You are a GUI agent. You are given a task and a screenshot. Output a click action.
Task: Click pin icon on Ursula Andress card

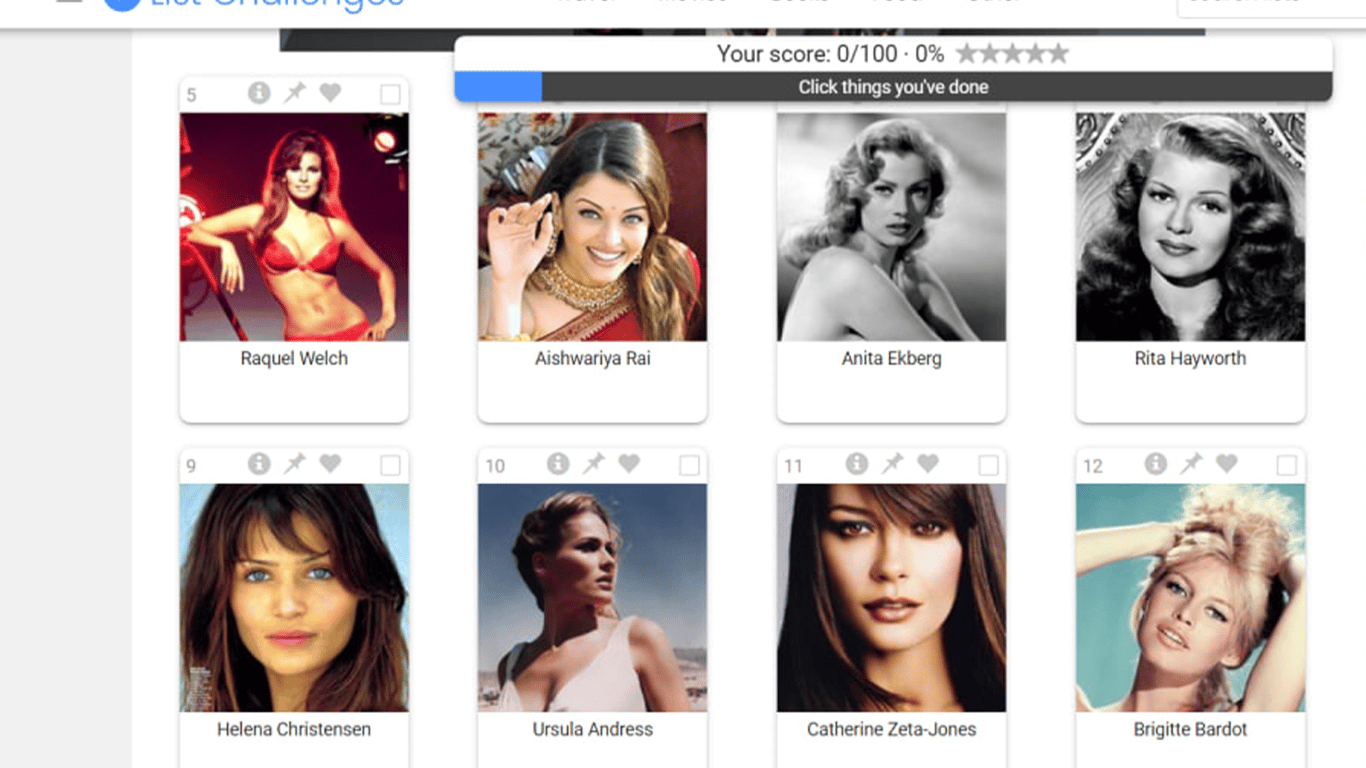tap(594, 464)
